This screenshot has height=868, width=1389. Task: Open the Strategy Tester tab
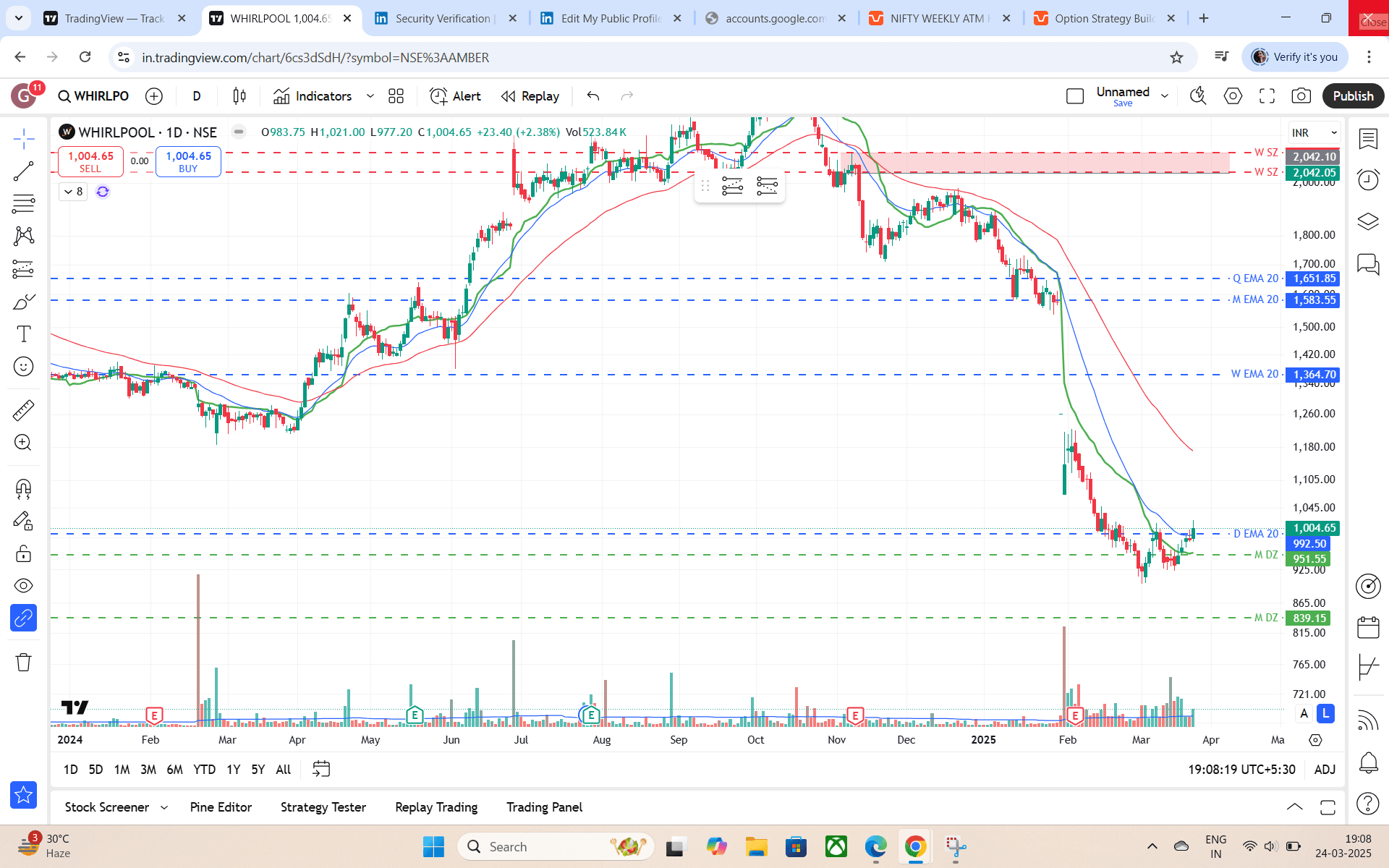point(323,807)
